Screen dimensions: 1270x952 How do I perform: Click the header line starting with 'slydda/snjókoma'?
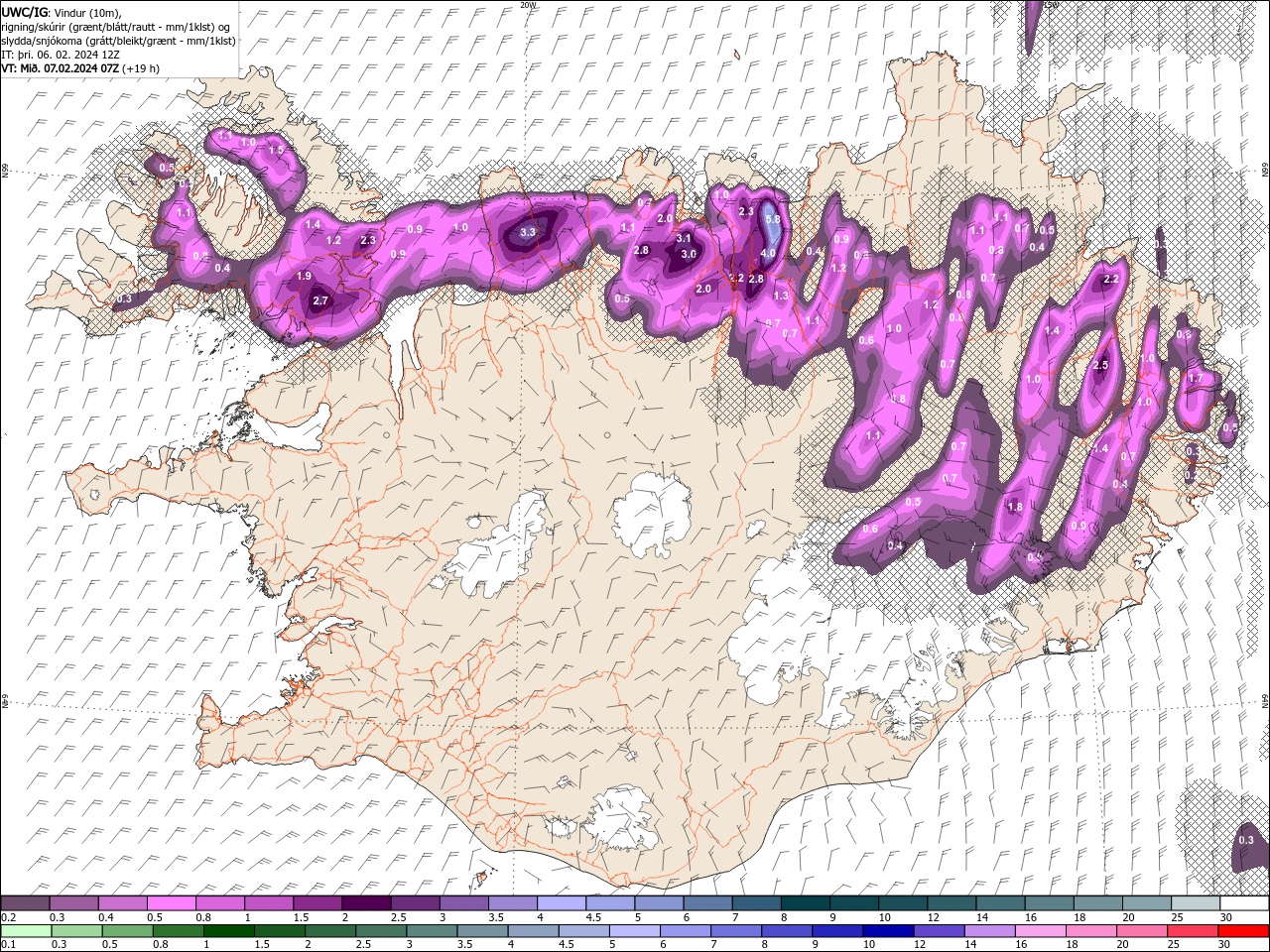point(118,41)
